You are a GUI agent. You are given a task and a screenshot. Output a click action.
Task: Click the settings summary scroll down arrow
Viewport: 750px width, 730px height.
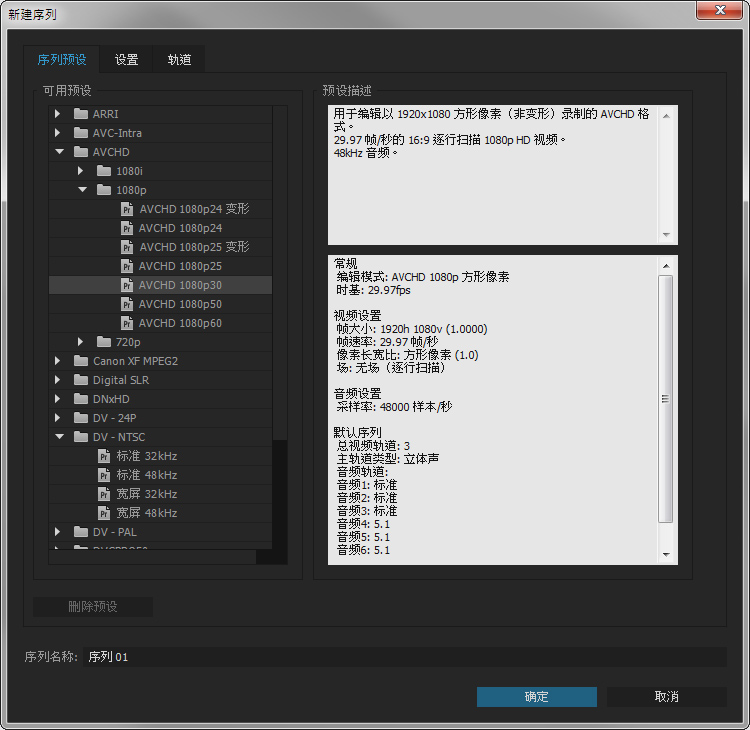click(x=666, y=554)
